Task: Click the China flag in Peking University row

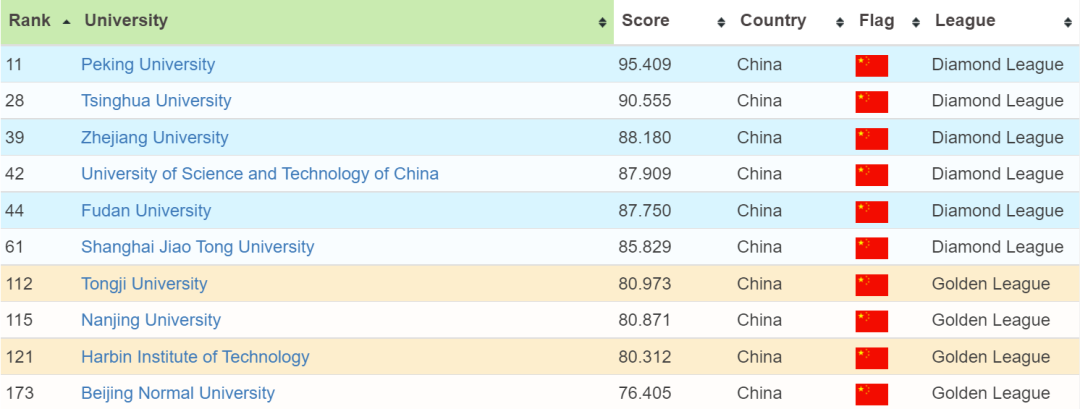Action: click(x=871, y=65)
